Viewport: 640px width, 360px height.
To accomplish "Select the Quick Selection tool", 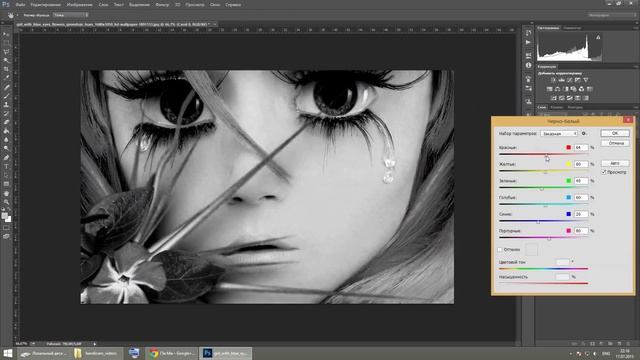I will point(6,60).
